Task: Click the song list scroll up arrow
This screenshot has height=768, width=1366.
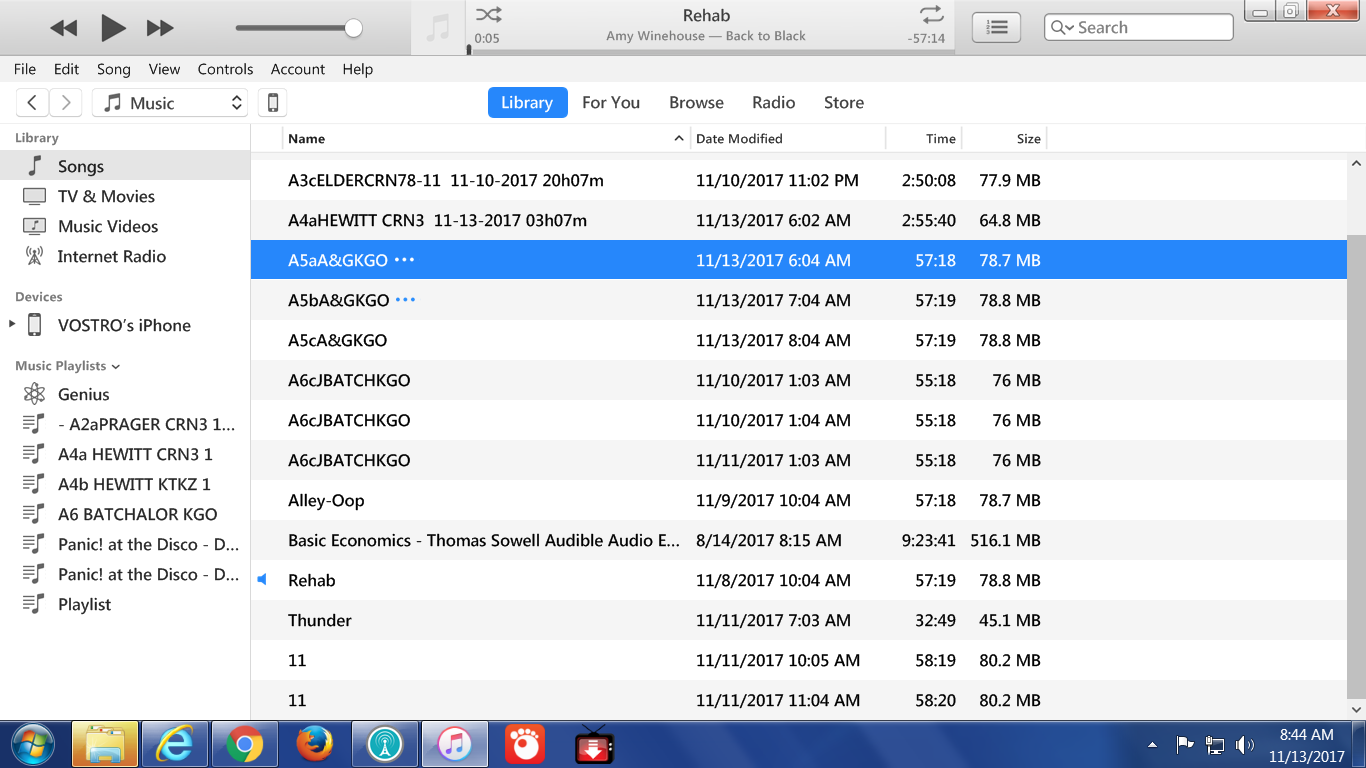Action: coord(1356,163)
